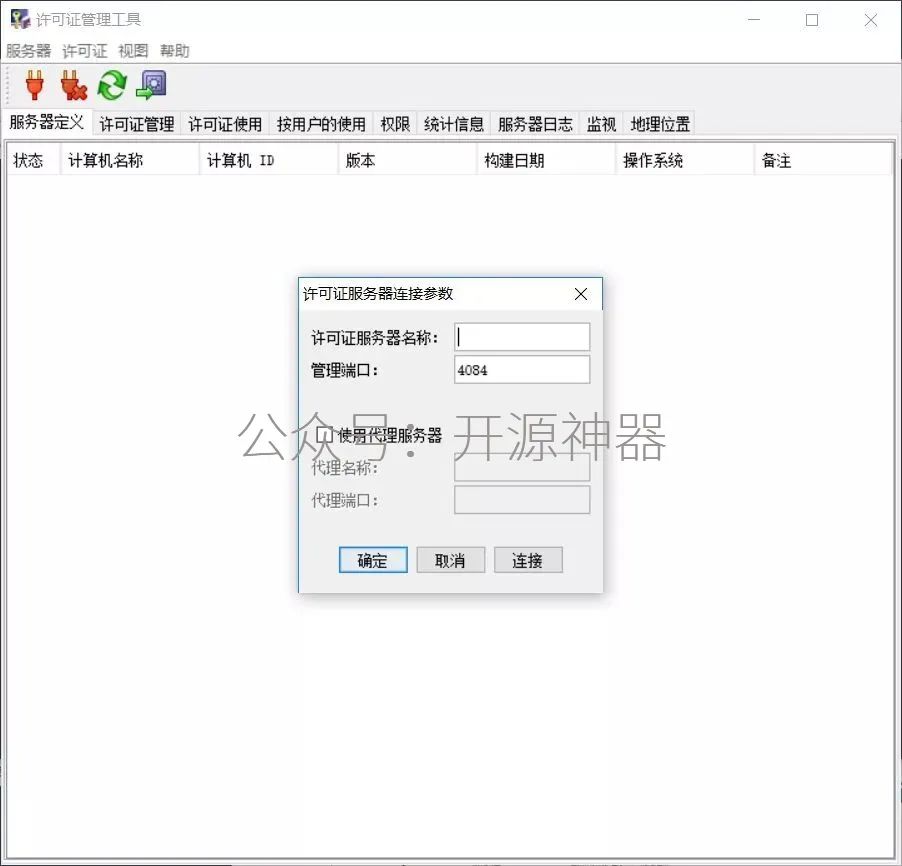Select the 服务器日志 tab
The image size is (902, 866).
tap(535, 124)
